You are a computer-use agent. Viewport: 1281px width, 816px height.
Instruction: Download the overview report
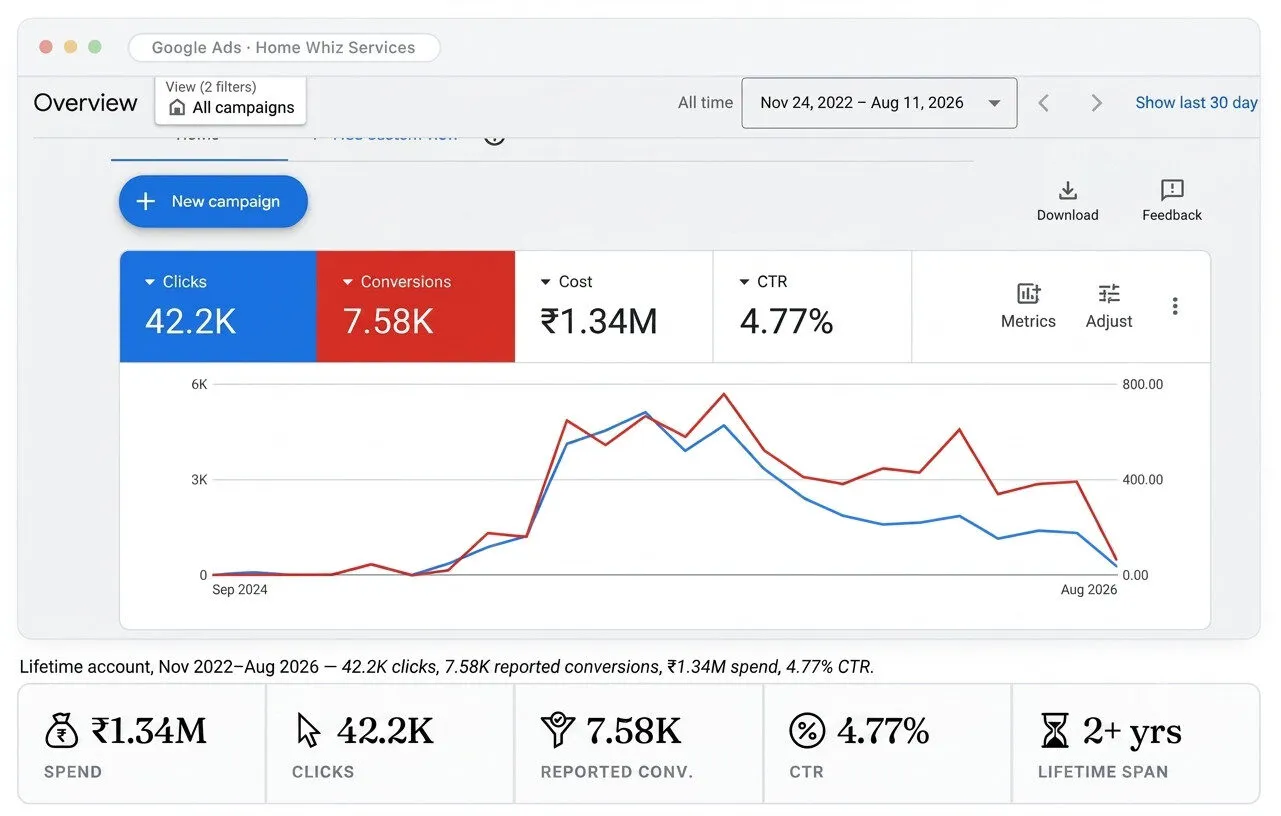pos(1067,201)
